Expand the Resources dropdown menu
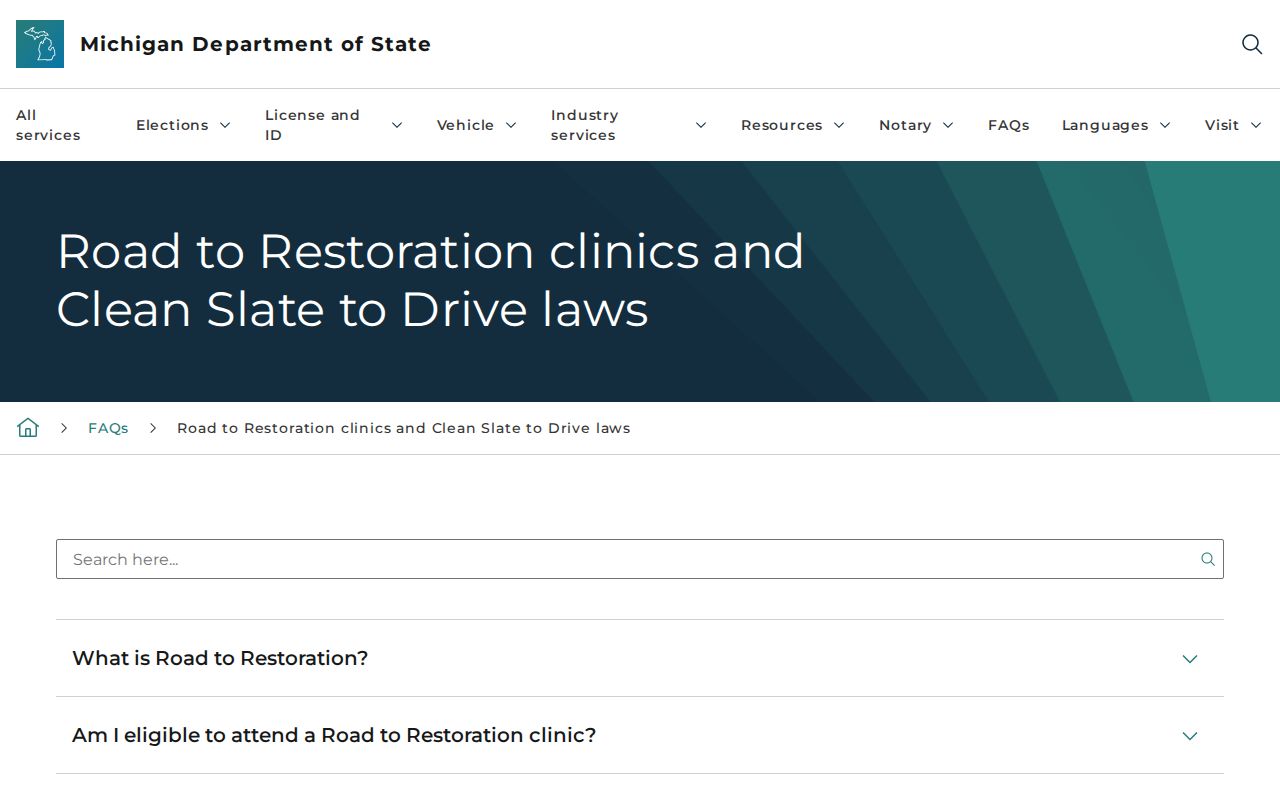Viewport: 1280px width, 800px height. 792,125
